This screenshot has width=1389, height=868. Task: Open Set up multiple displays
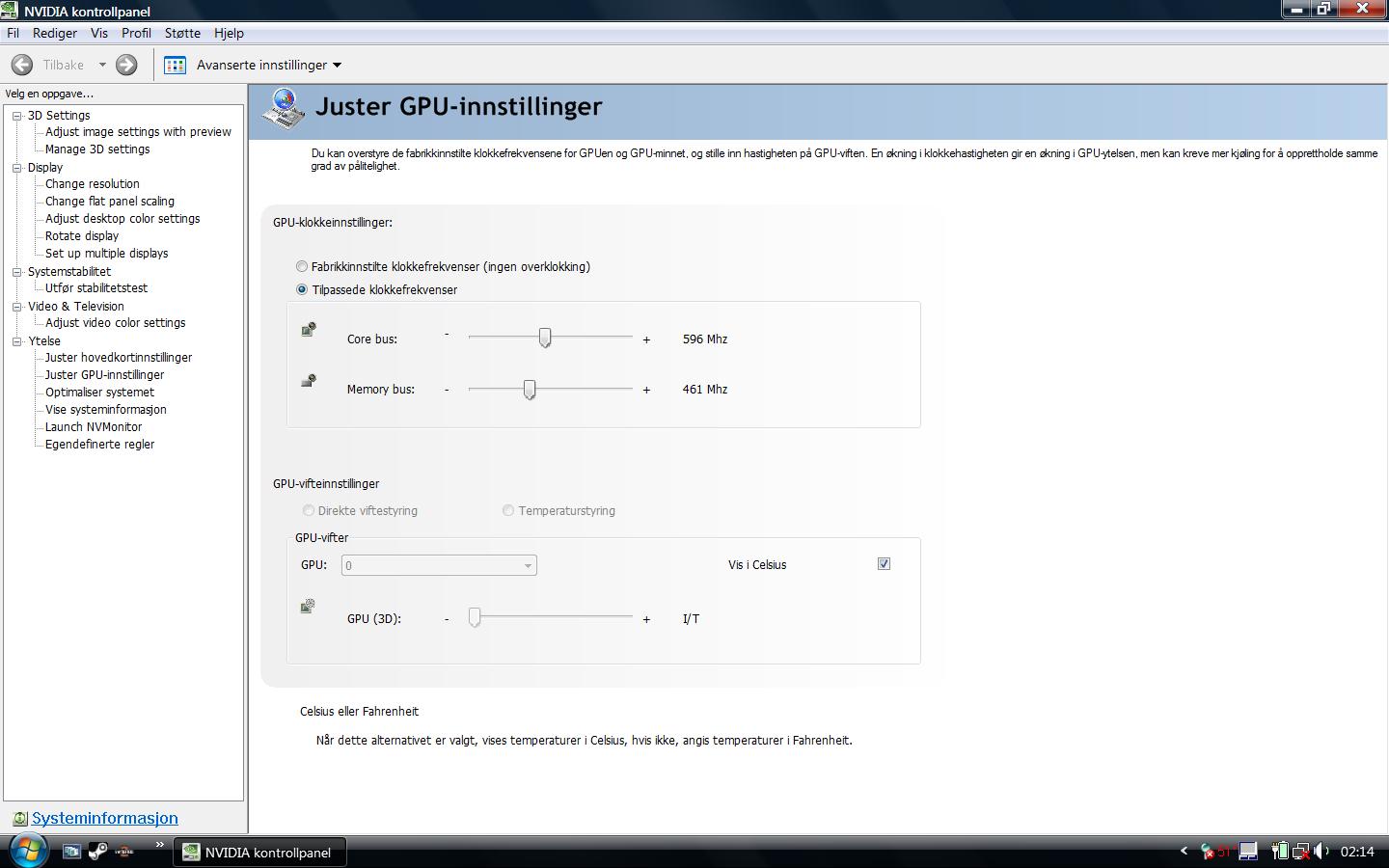[106, 254]
